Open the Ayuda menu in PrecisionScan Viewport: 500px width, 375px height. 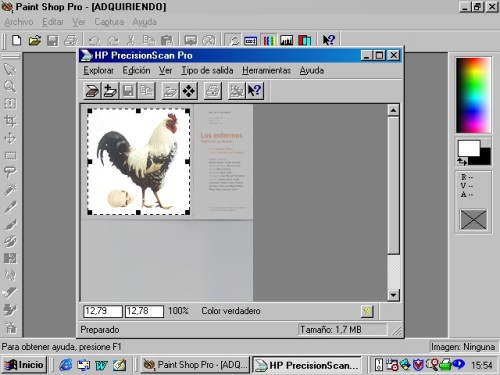(312, 70)
